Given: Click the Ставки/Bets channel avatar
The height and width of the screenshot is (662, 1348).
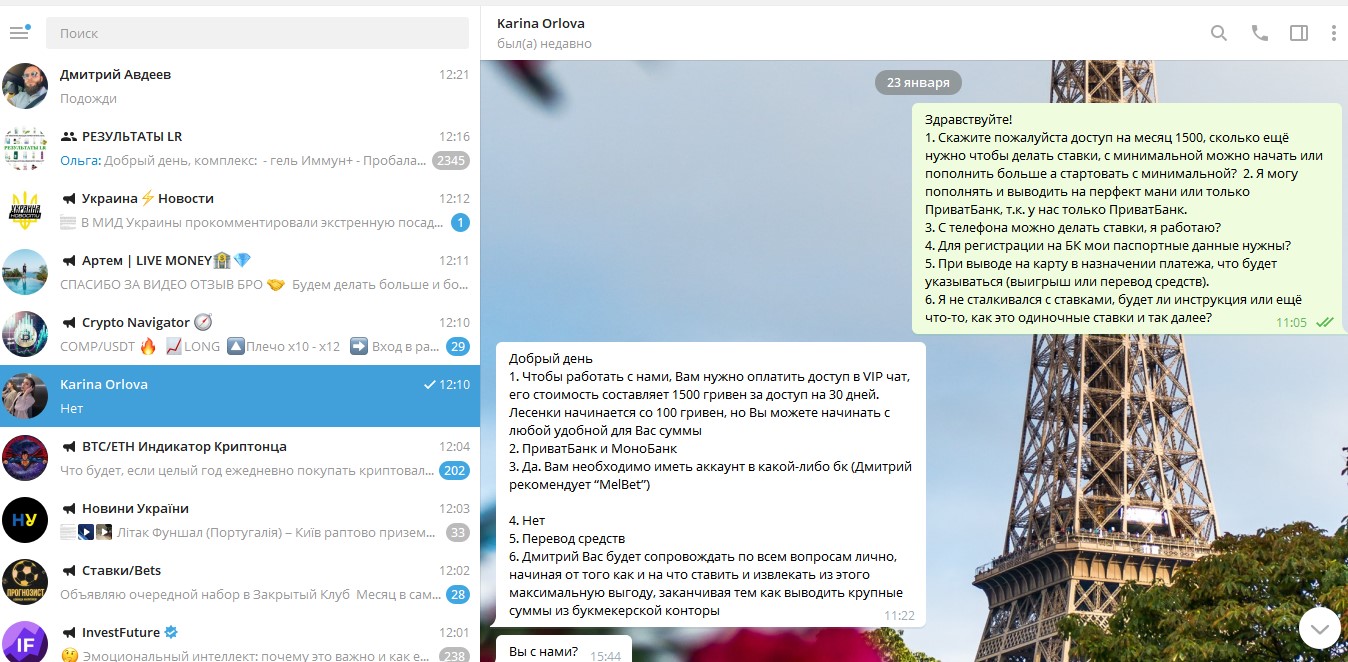Looking at the screenshot, I should coord(25,582).
